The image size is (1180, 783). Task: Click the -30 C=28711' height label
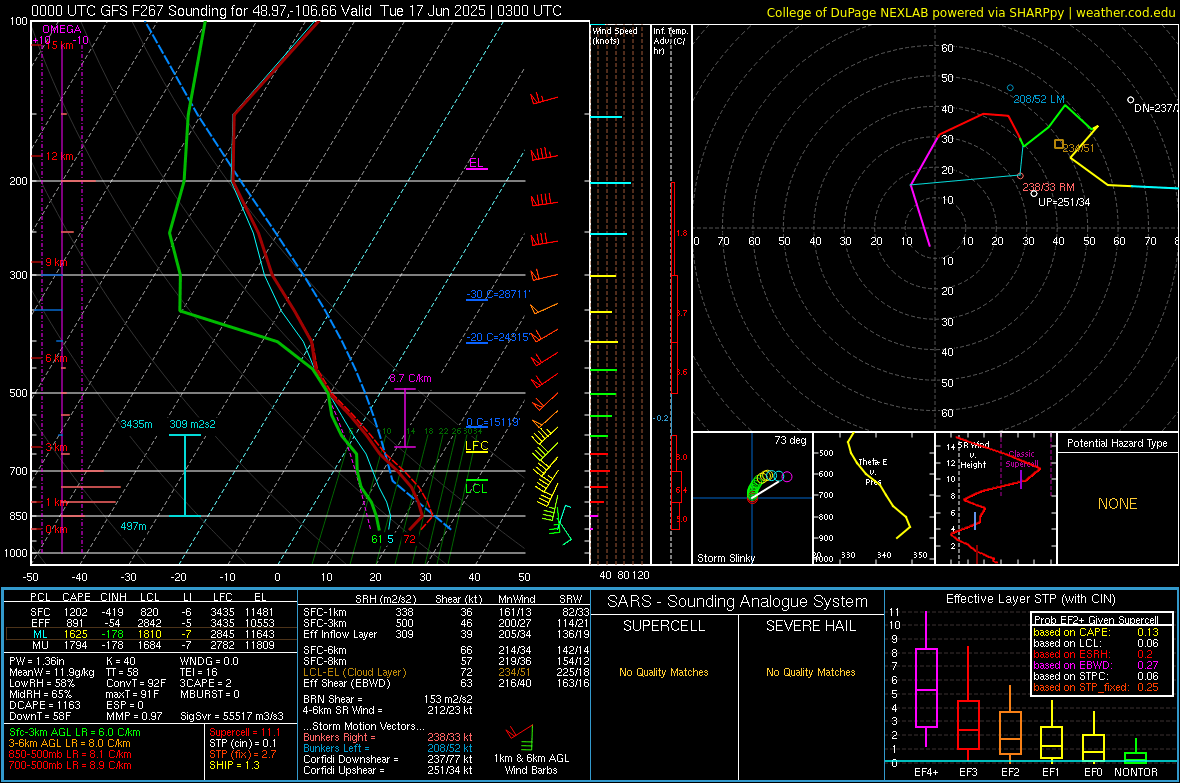(498, 294)
